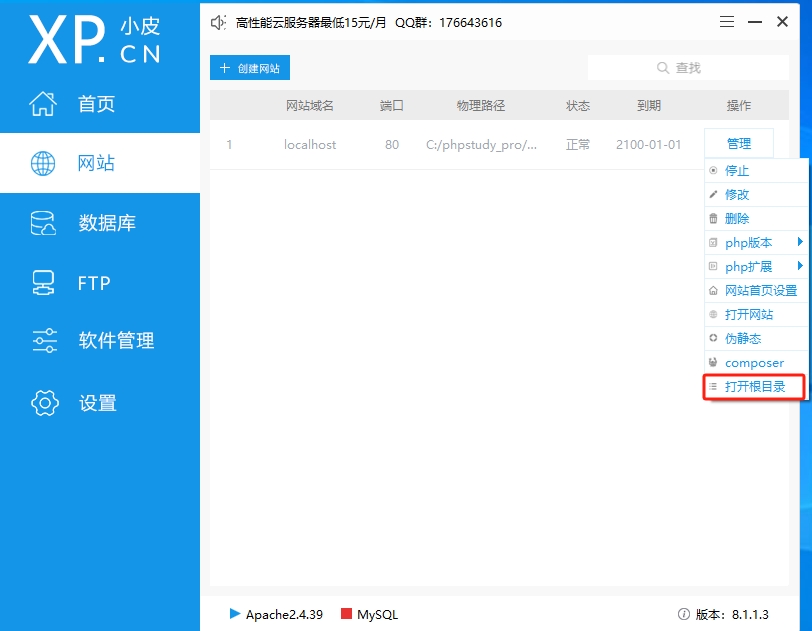The width and height of the screenshot is (812, 631).
Task: Open the php版本 menu entry
Action: [756, 242]
